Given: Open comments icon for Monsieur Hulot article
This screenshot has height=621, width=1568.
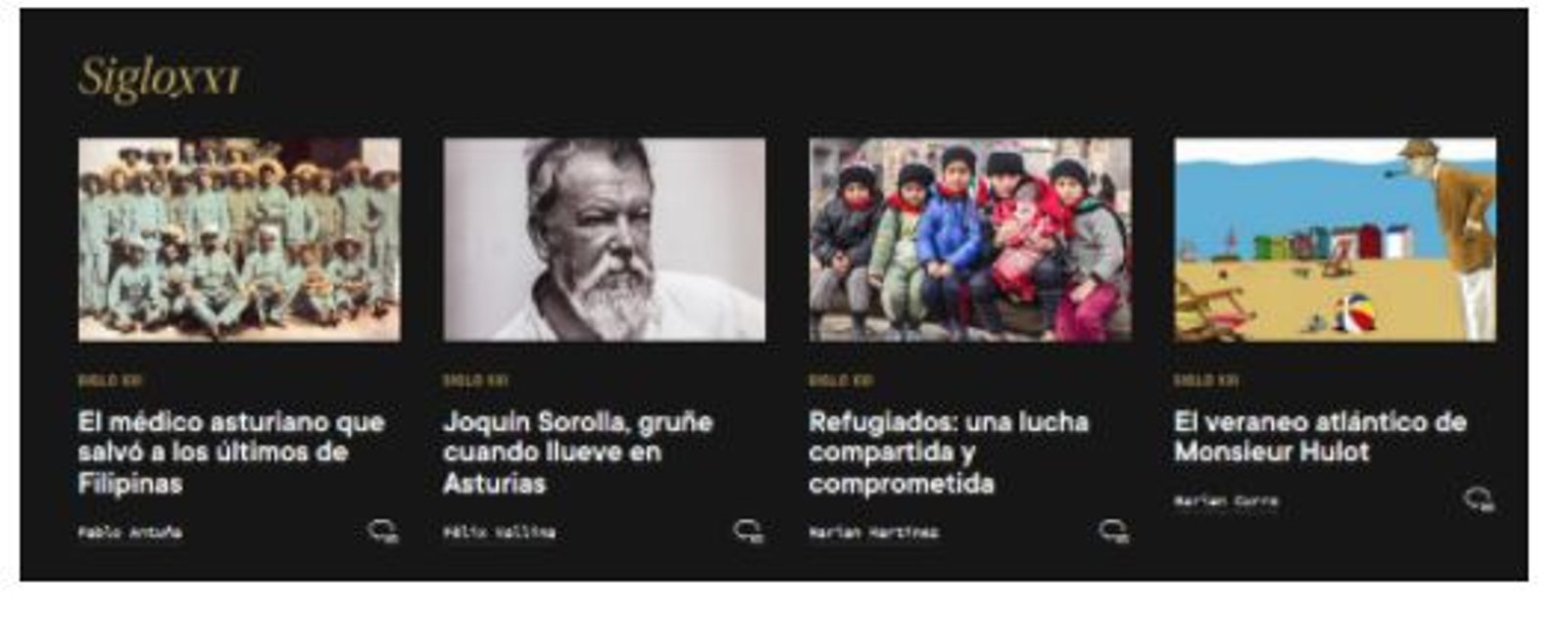Looking at the screenshot, I should (1480, 501).
